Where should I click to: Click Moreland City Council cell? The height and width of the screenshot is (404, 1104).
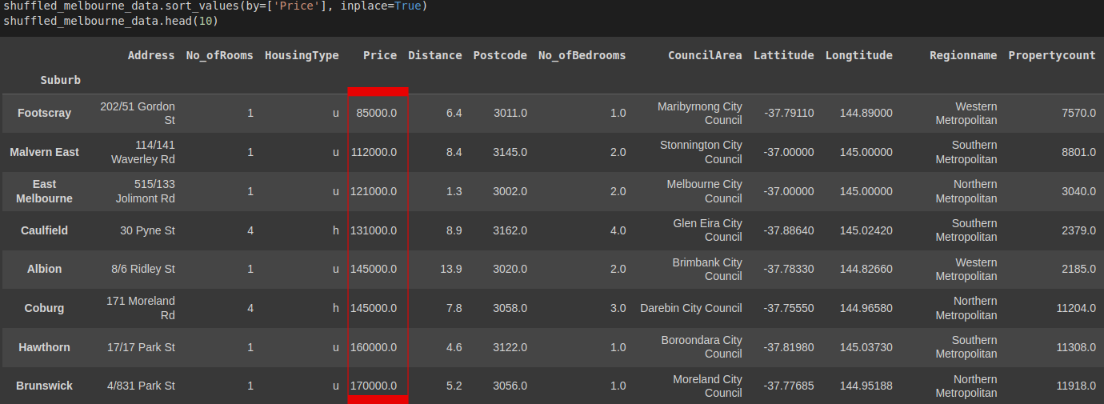(x=708, y=386)
